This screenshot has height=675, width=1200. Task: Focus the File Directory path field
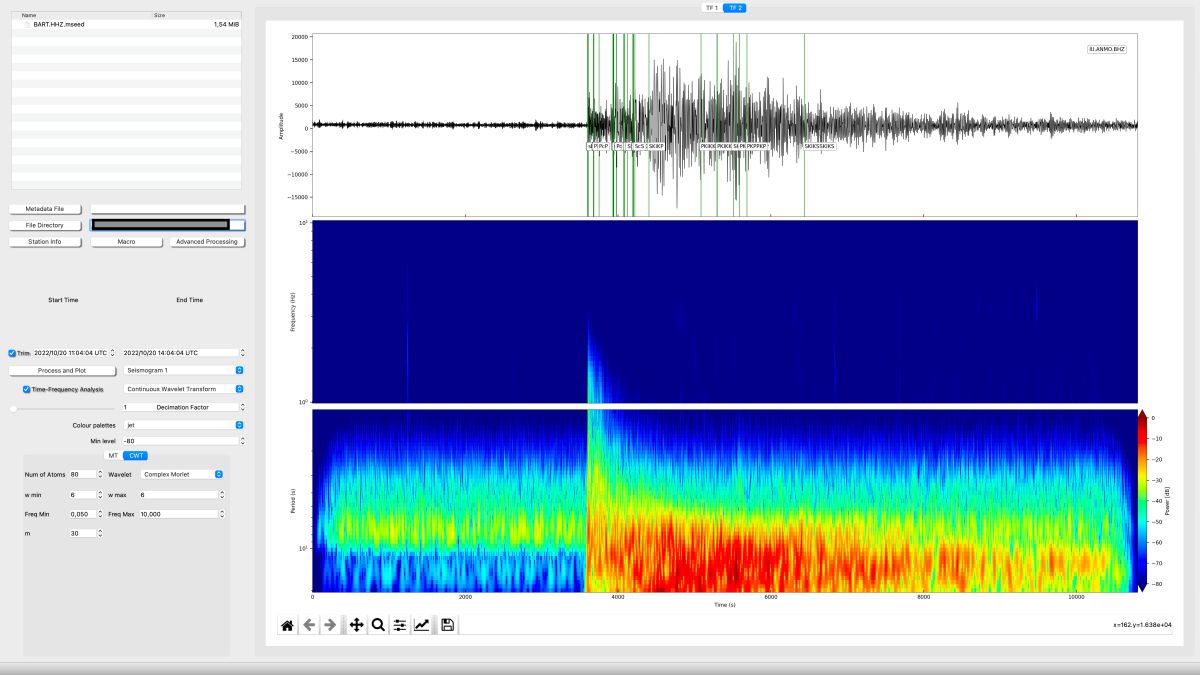[168, 225]
